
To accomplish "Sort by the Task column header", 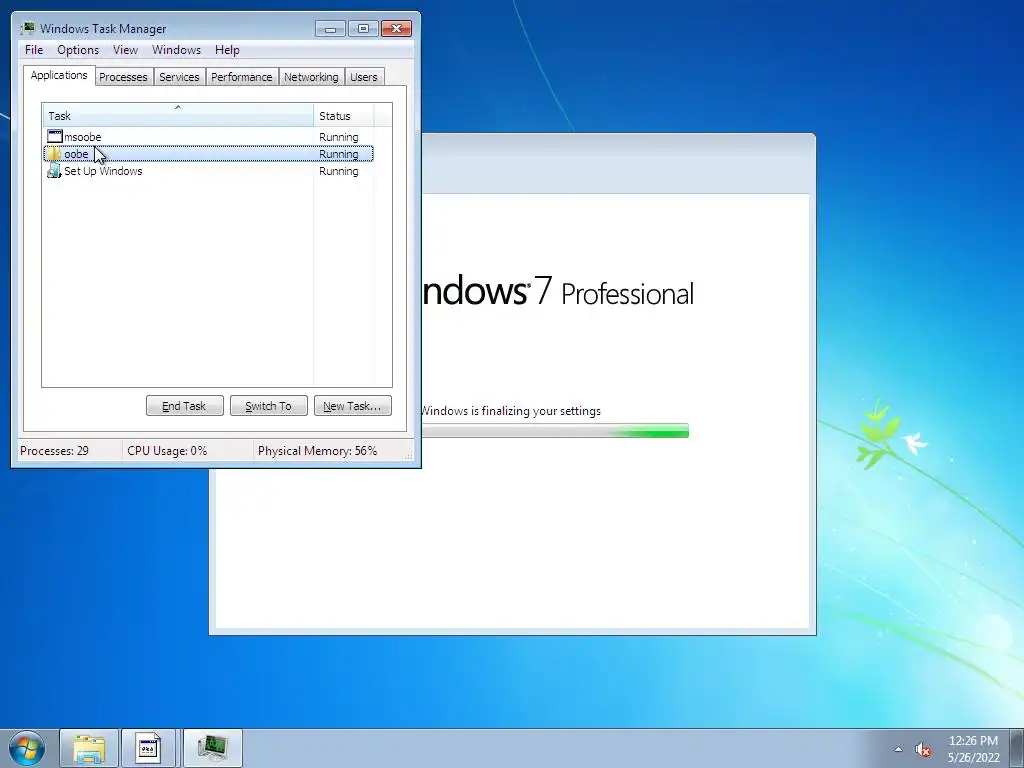I will coord(178,115).
